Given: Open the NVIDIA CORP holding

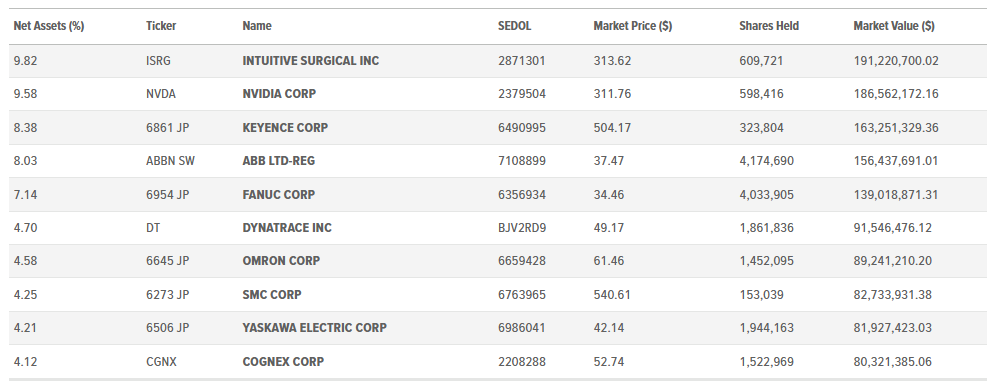Looking at the screenshot, I should pos(279,94).
